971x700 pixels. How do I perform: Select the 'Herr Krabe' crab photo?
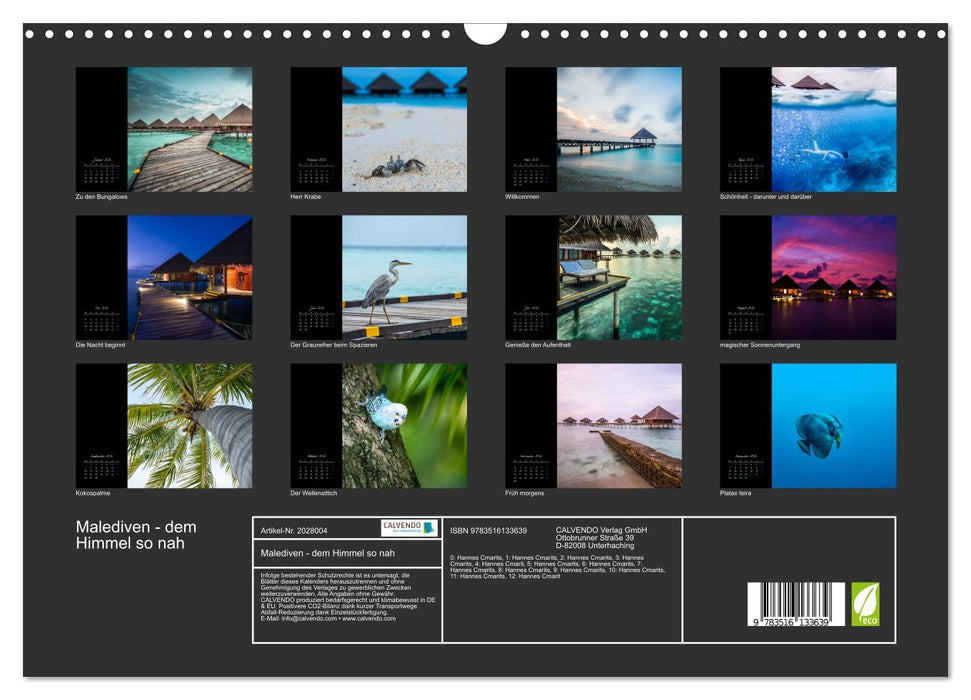tap(404, 129)
